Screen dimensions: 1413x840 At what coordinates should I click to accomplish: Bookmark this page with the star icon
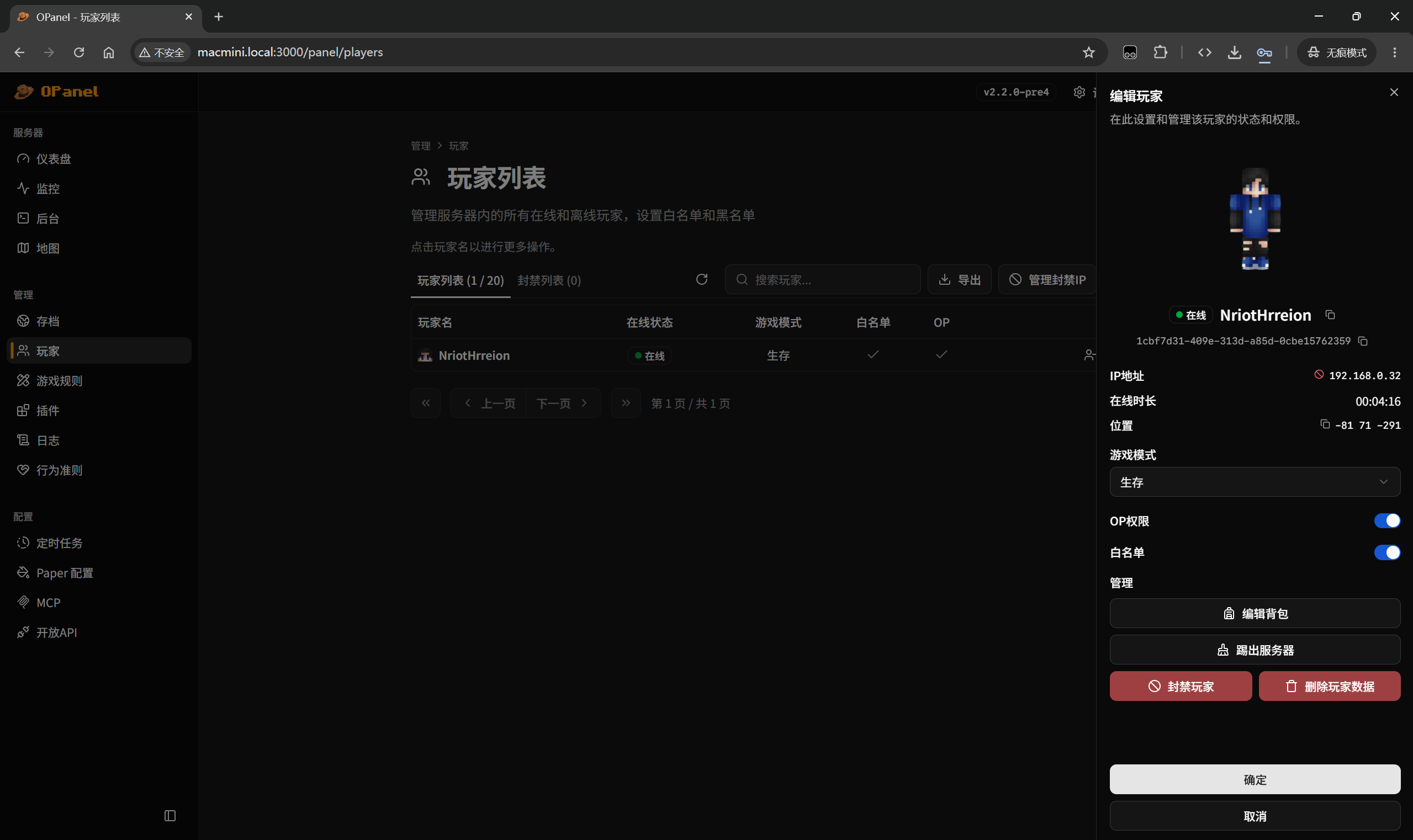(x=1088, y=52)
